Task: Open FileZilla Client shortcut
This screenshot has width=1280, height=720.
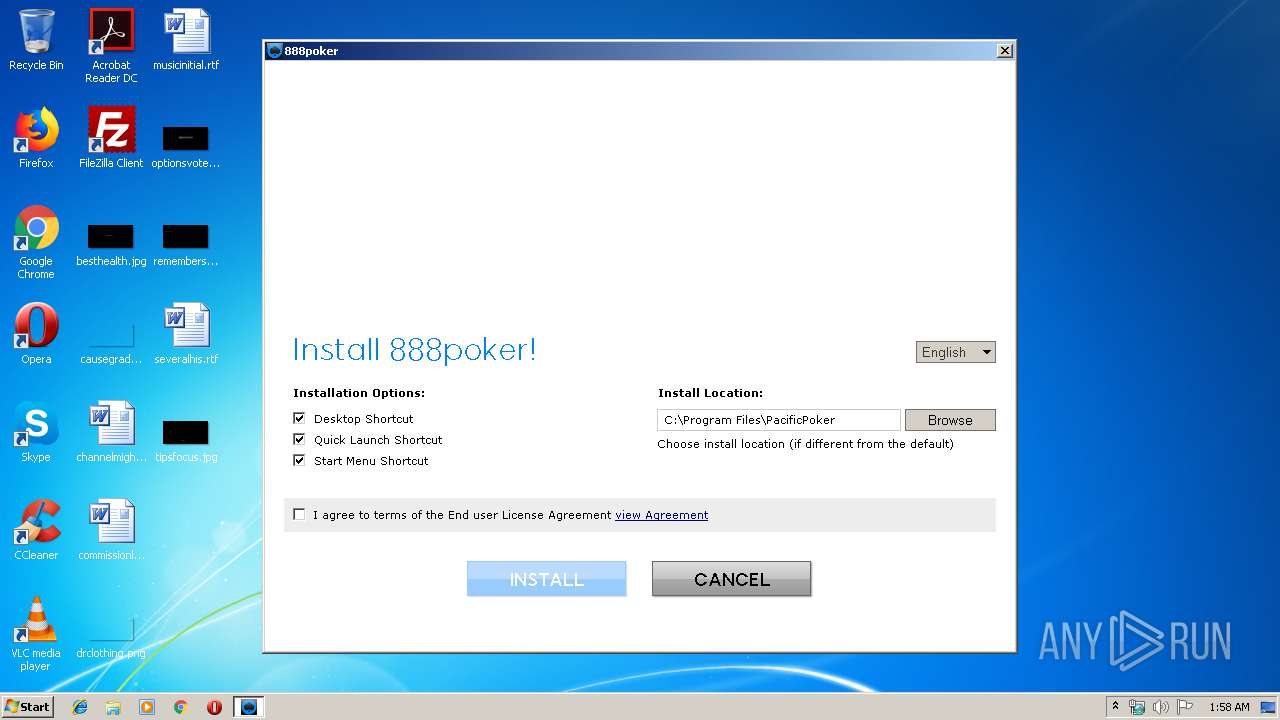Action: [x=111, y=138]
